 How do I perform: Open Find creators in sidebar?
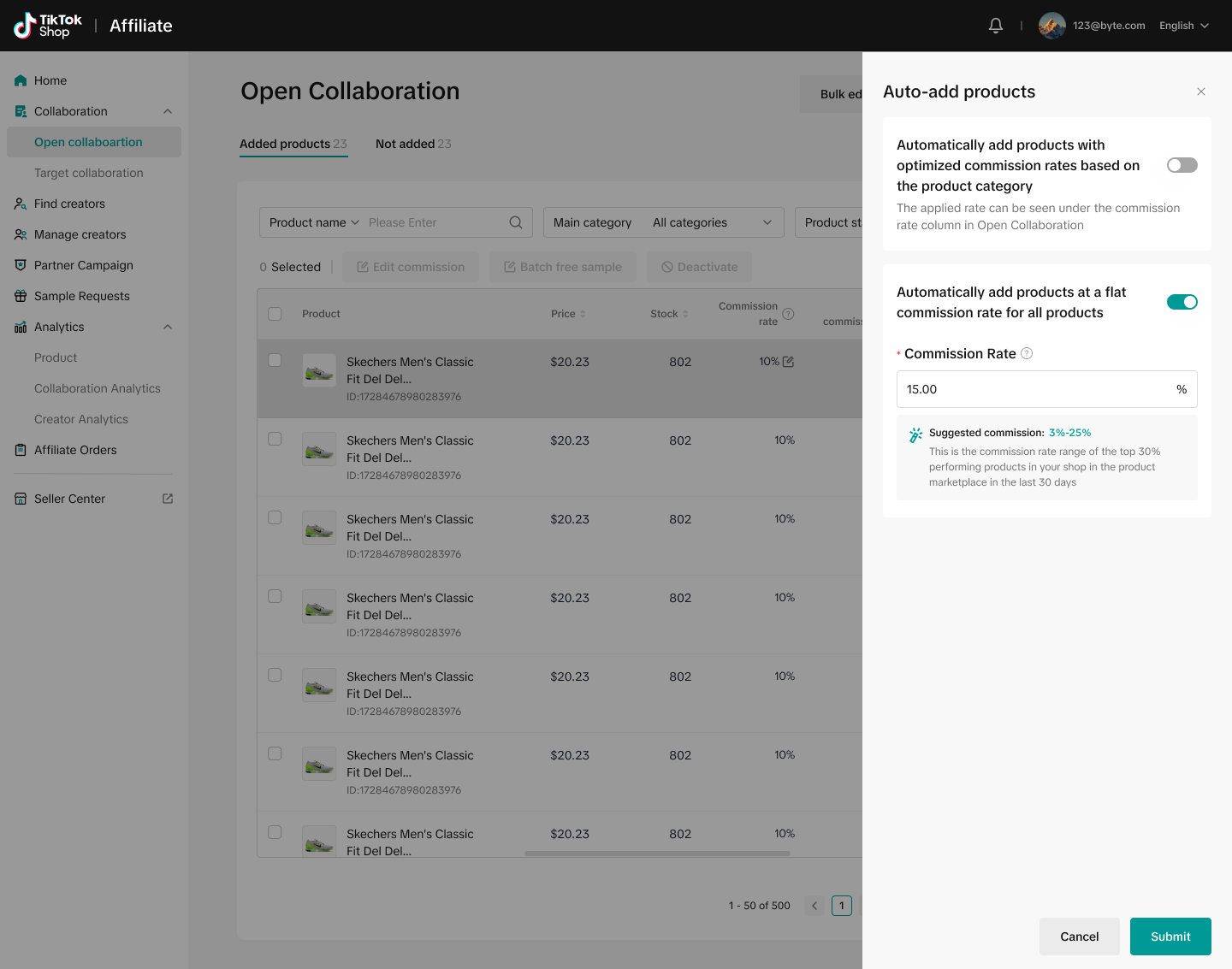(x=69, y=204)
